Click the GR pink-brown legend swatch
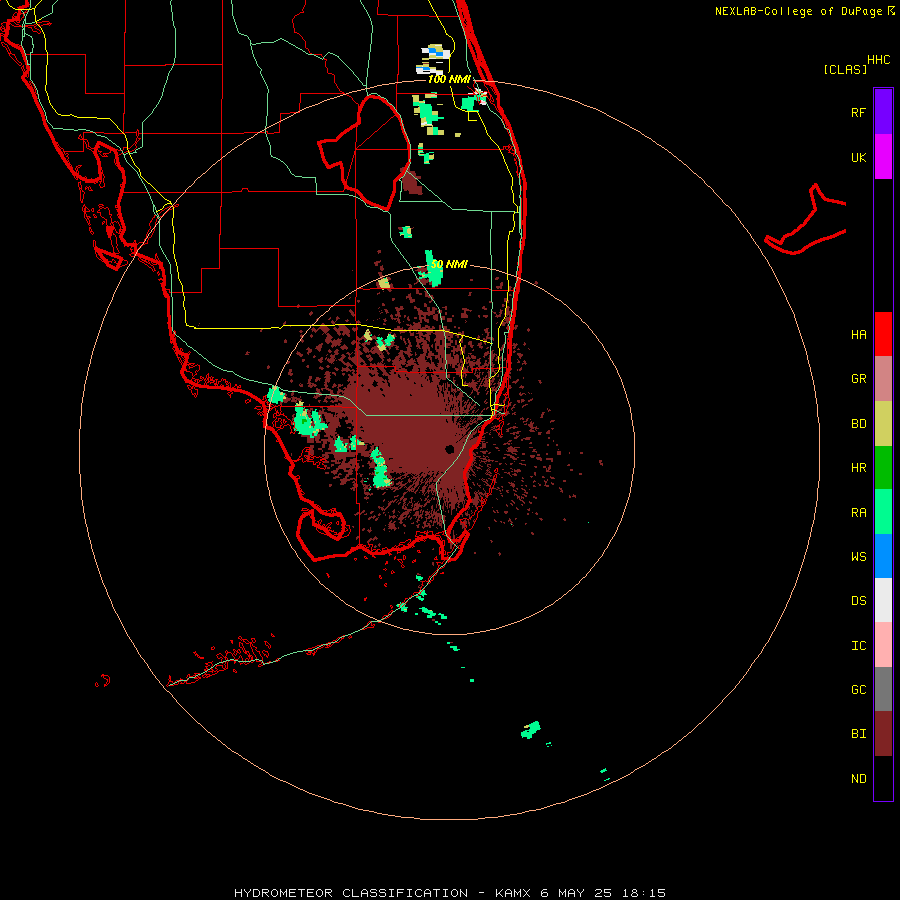900x900 pixels. pos(883,379)
